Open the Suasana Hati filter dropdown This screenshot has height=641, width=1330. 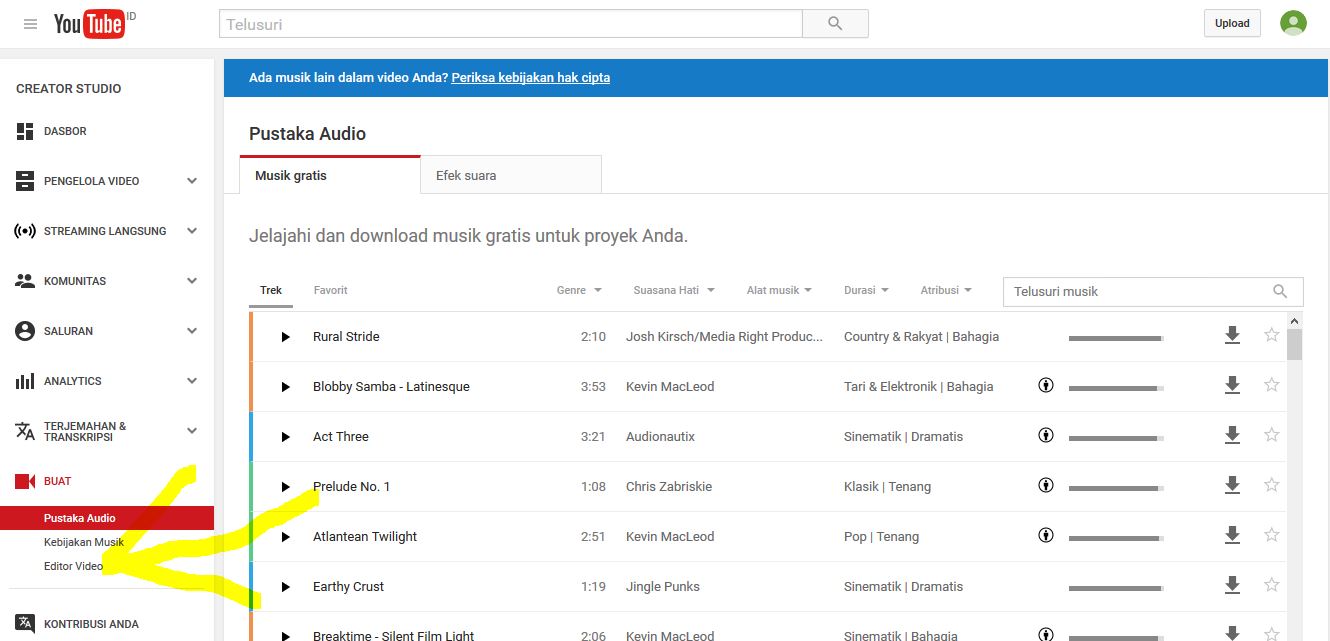pos(674,290)
